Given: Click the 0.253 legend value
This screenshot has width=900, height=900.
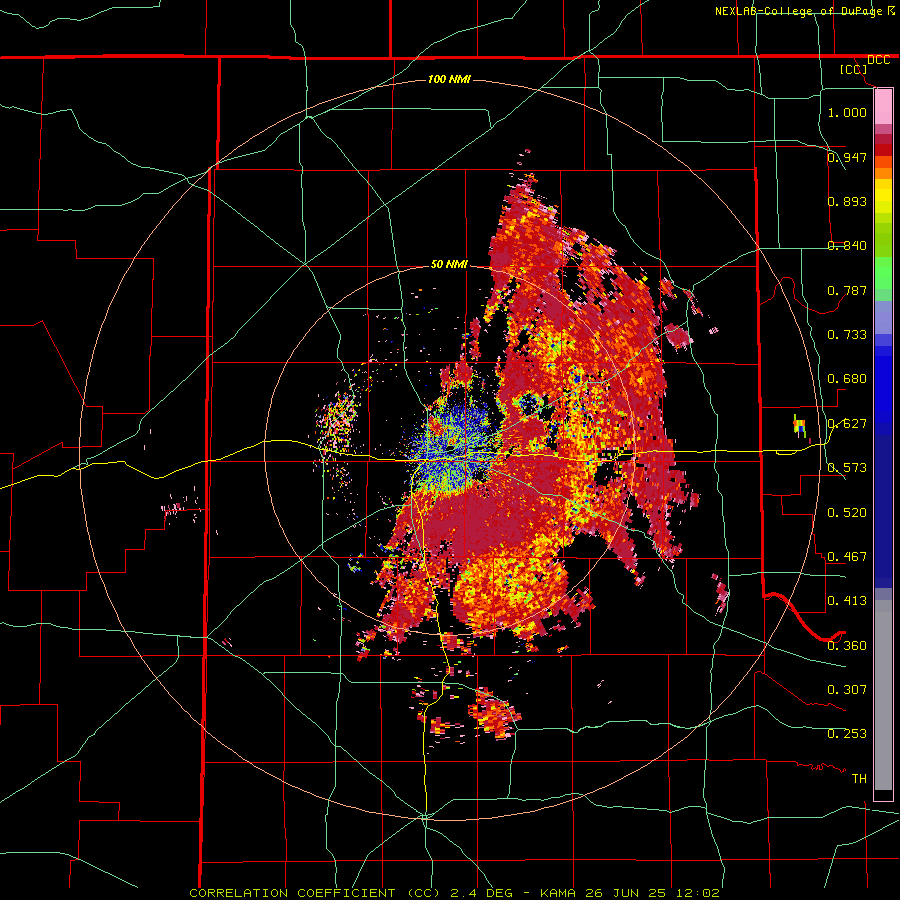Looking at the screenshot, I should [x=847, y=734].
